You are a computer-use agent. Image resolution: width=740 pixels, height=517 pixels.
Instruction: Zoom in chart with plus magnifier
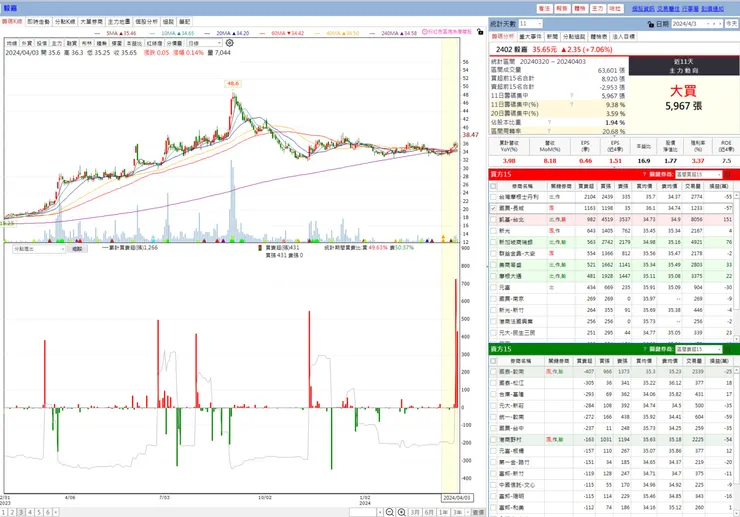(401, 512)
